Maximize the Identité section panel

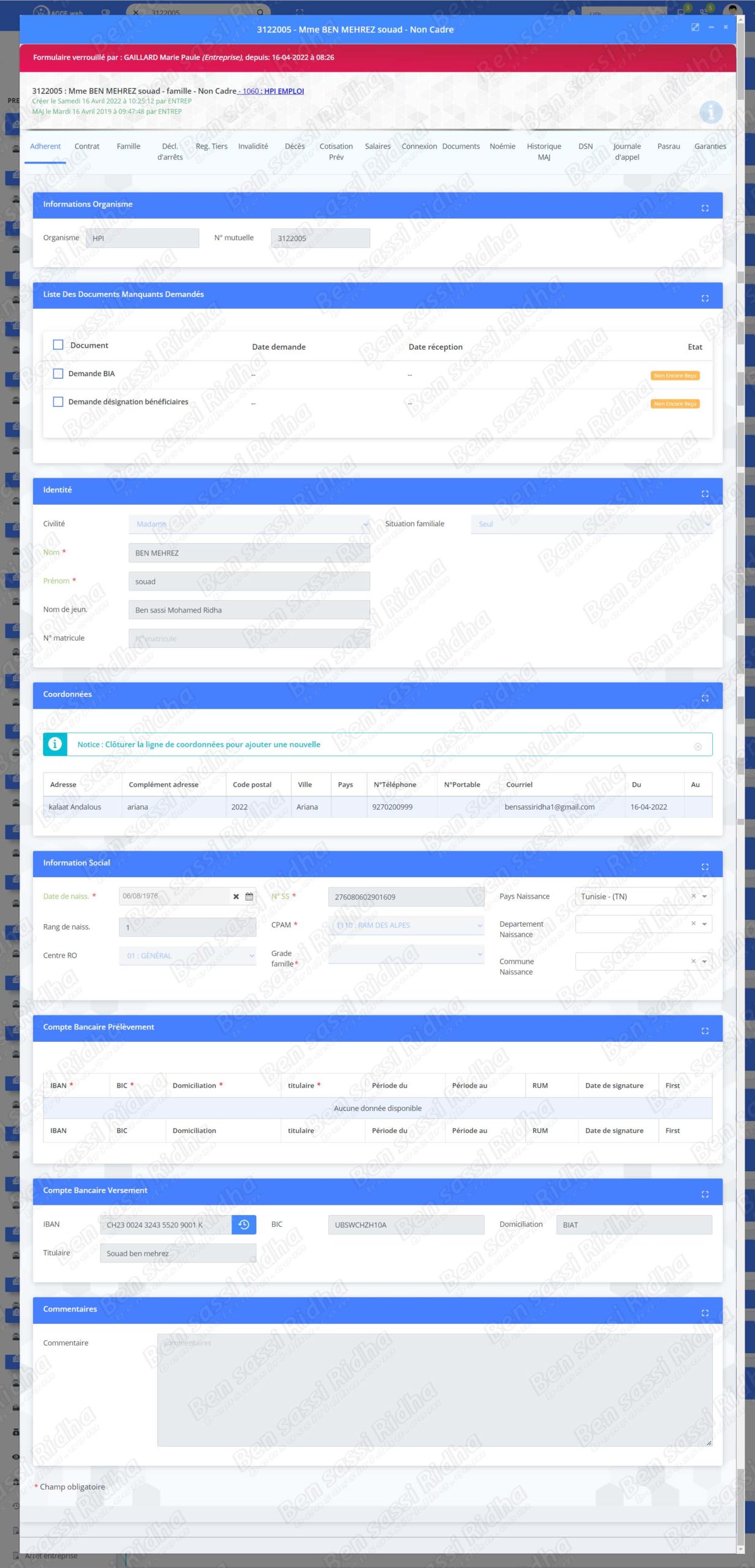(705, 494)
